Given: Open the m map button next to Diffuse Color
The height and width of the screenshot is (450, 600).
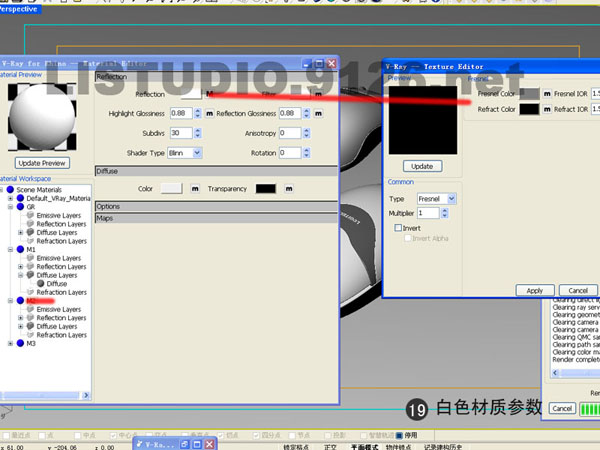Looking at the screenshot, I should tap(195, 189).
